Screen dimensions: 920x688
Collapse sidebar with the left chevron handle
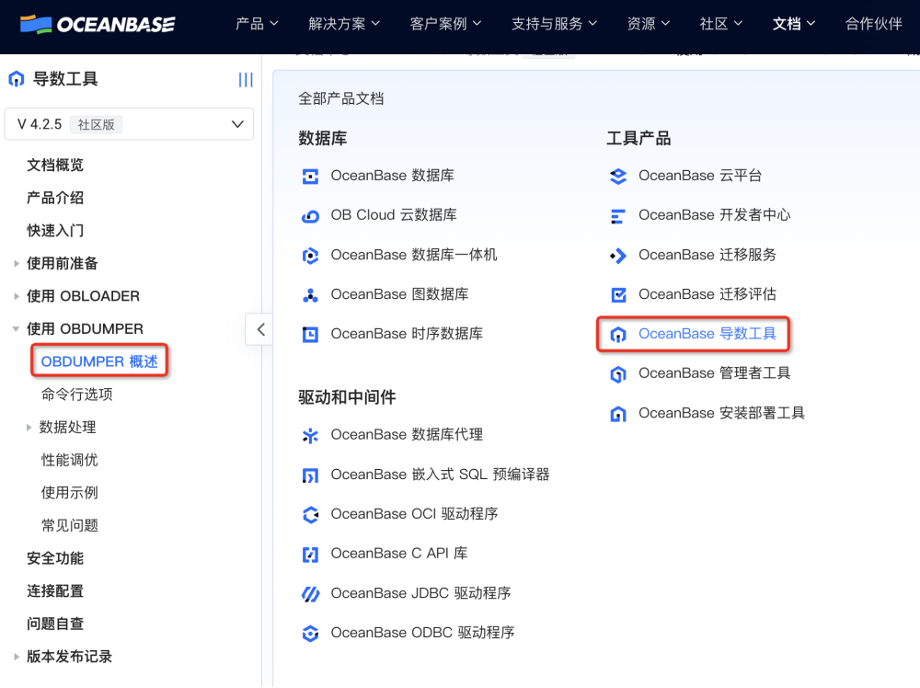pos(260,330)
